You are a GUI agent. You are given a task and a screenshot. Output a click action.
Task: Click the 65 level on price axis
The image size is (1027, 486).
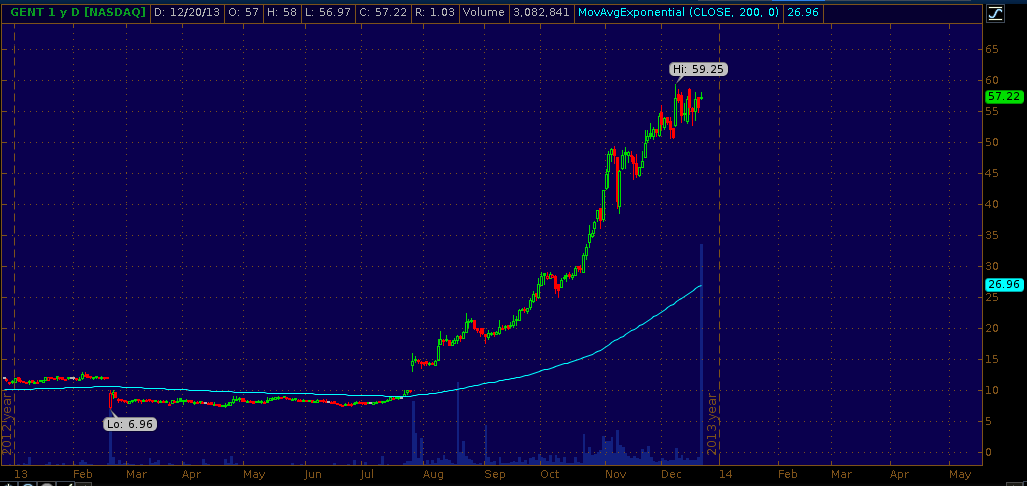click(x=993, y=49)
